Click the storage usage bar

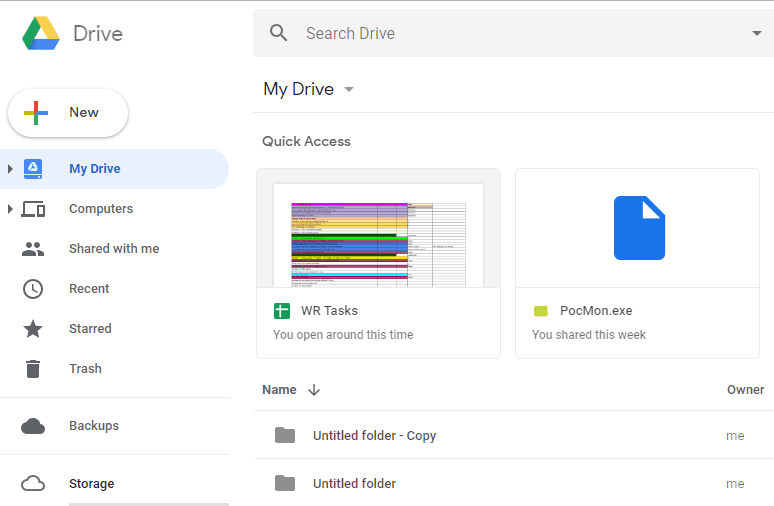coord(149,504)
